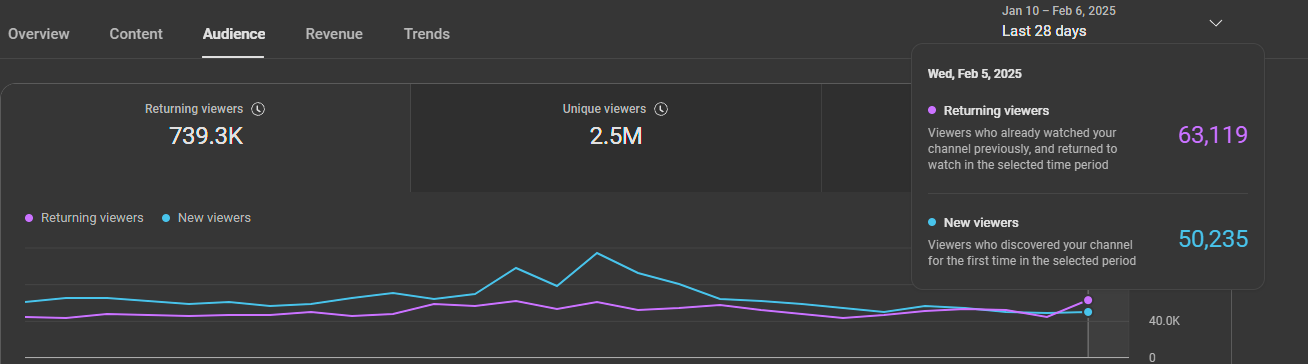Click the 50,235 value in the tooltip
Image resolution: width=1308 pixels, height=364 pixels.
pyautogui.click(x=1213, y=239)
